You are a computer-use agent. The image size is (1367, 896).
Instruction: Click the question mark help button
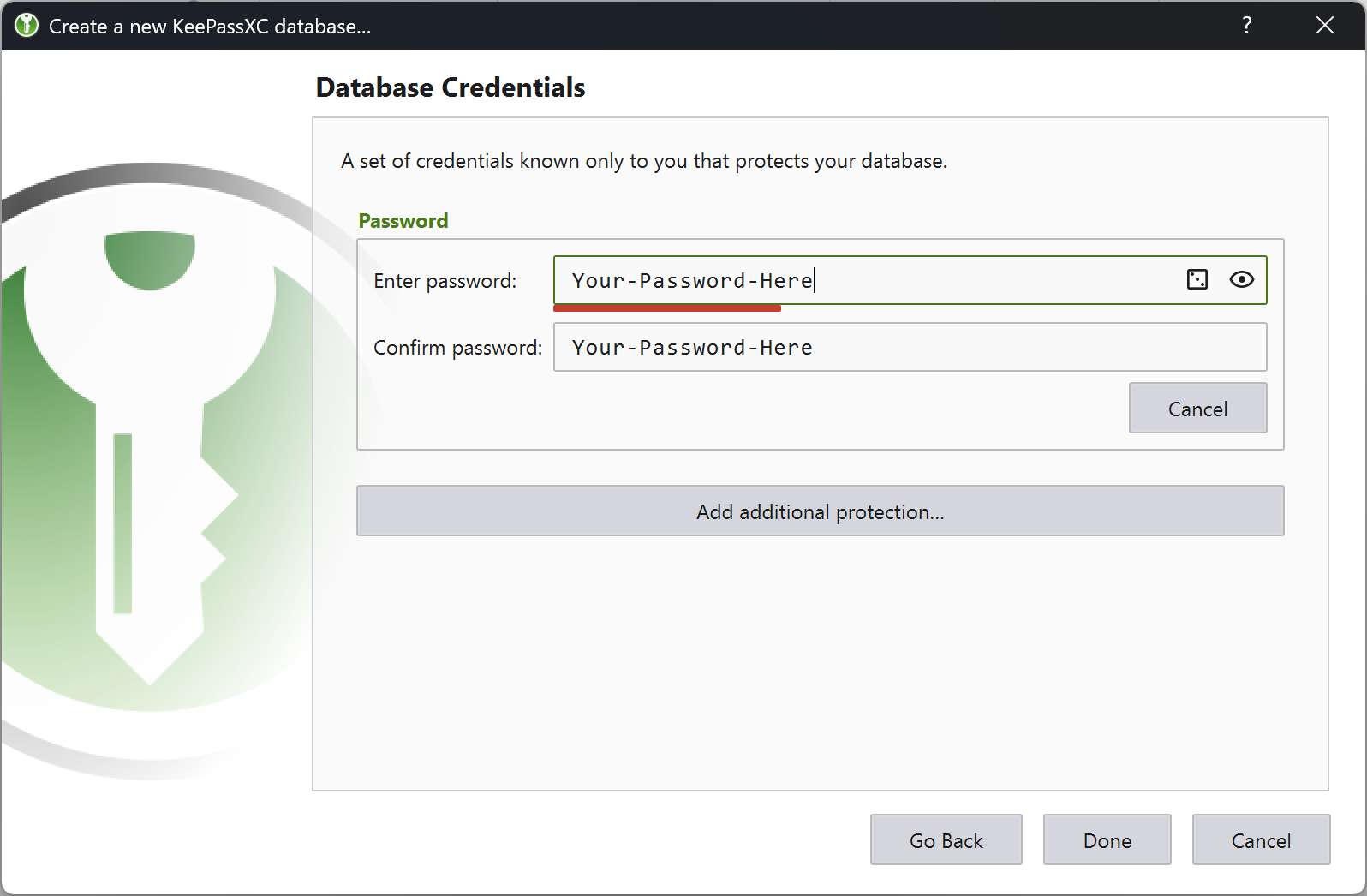click(x=1247, y=26)
